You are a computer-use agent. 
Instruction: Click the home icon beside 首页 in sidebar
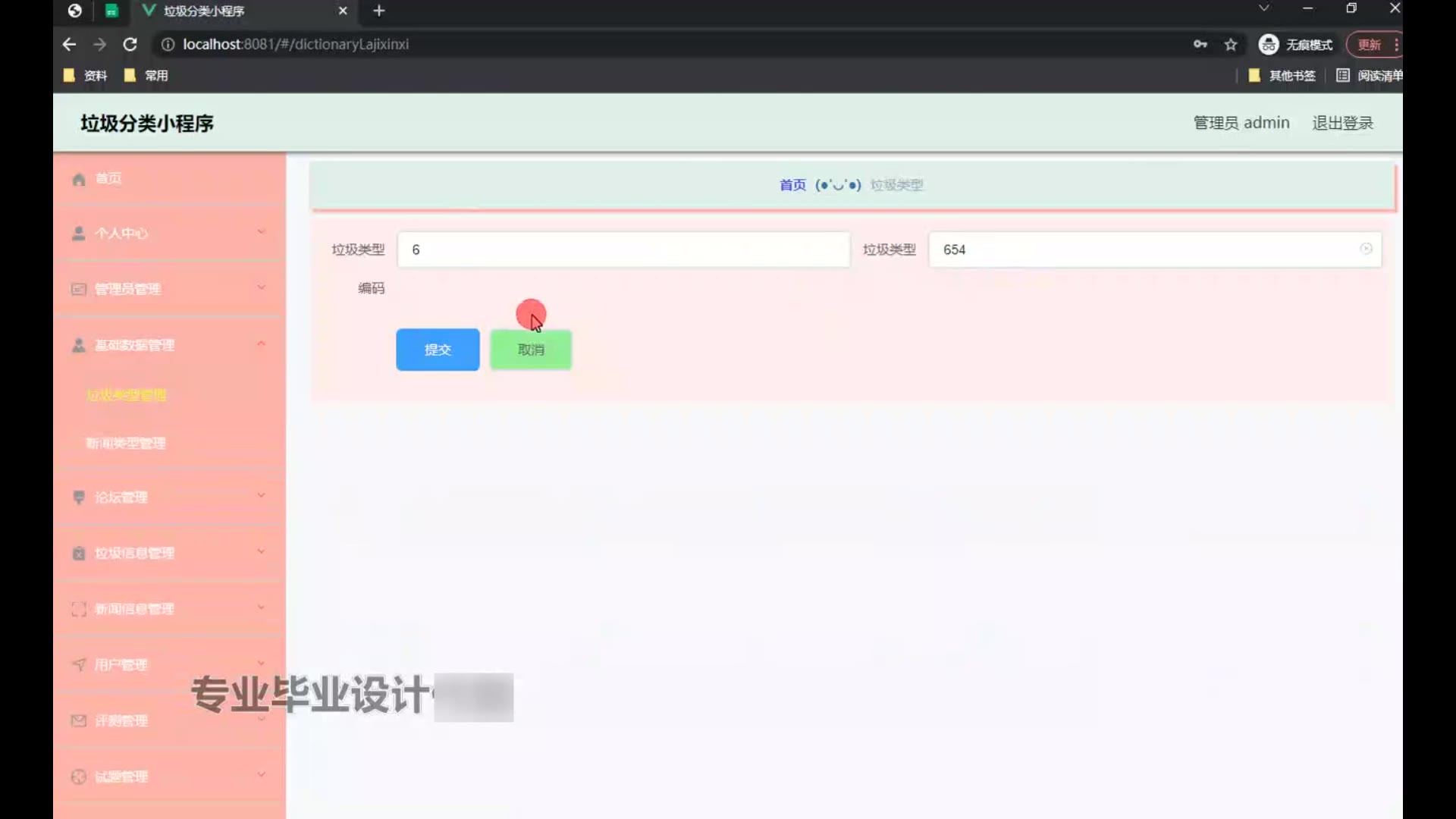[79, 179]
